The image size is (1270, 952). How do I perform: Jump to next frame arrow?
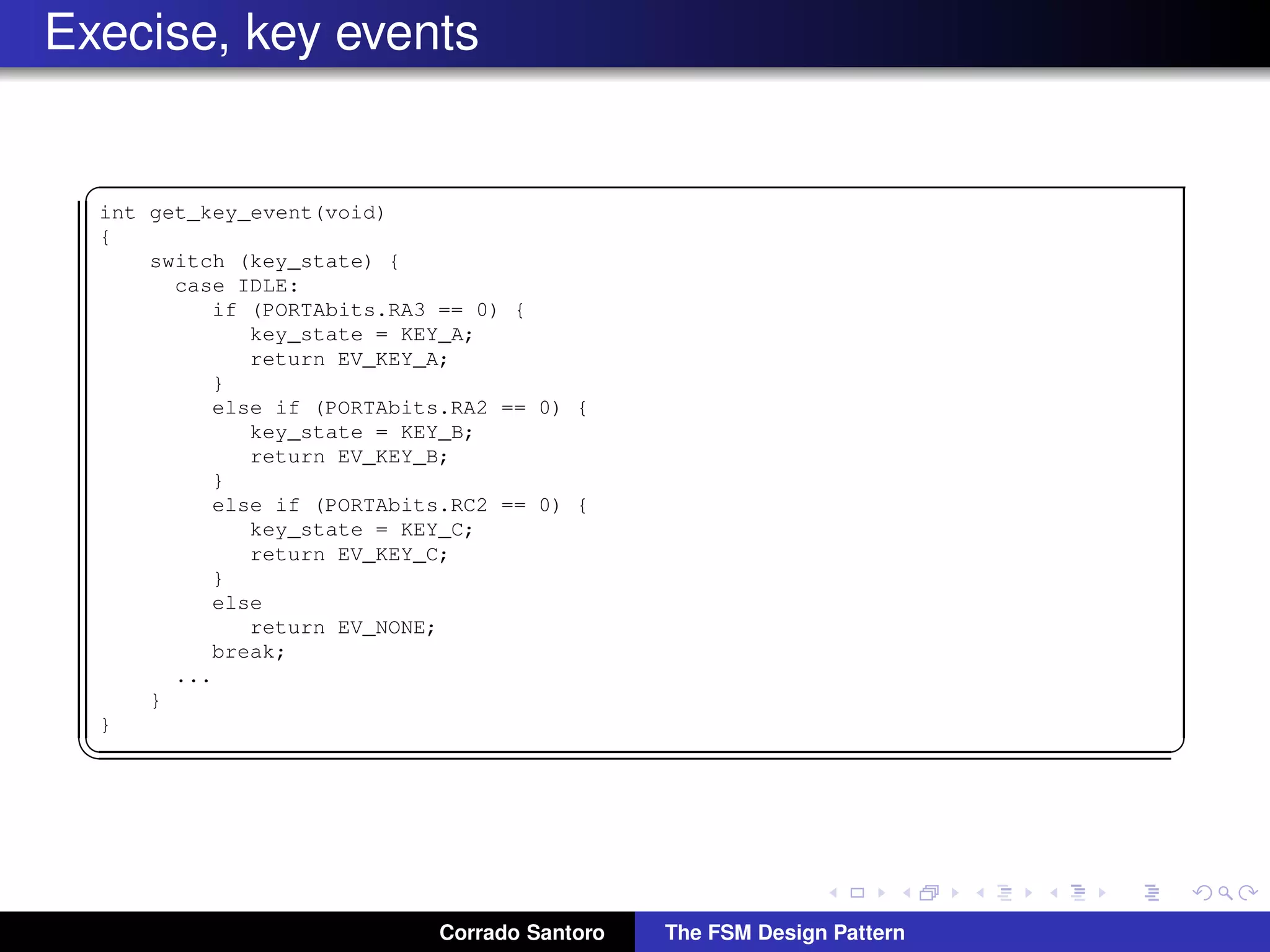pos(955,893)
